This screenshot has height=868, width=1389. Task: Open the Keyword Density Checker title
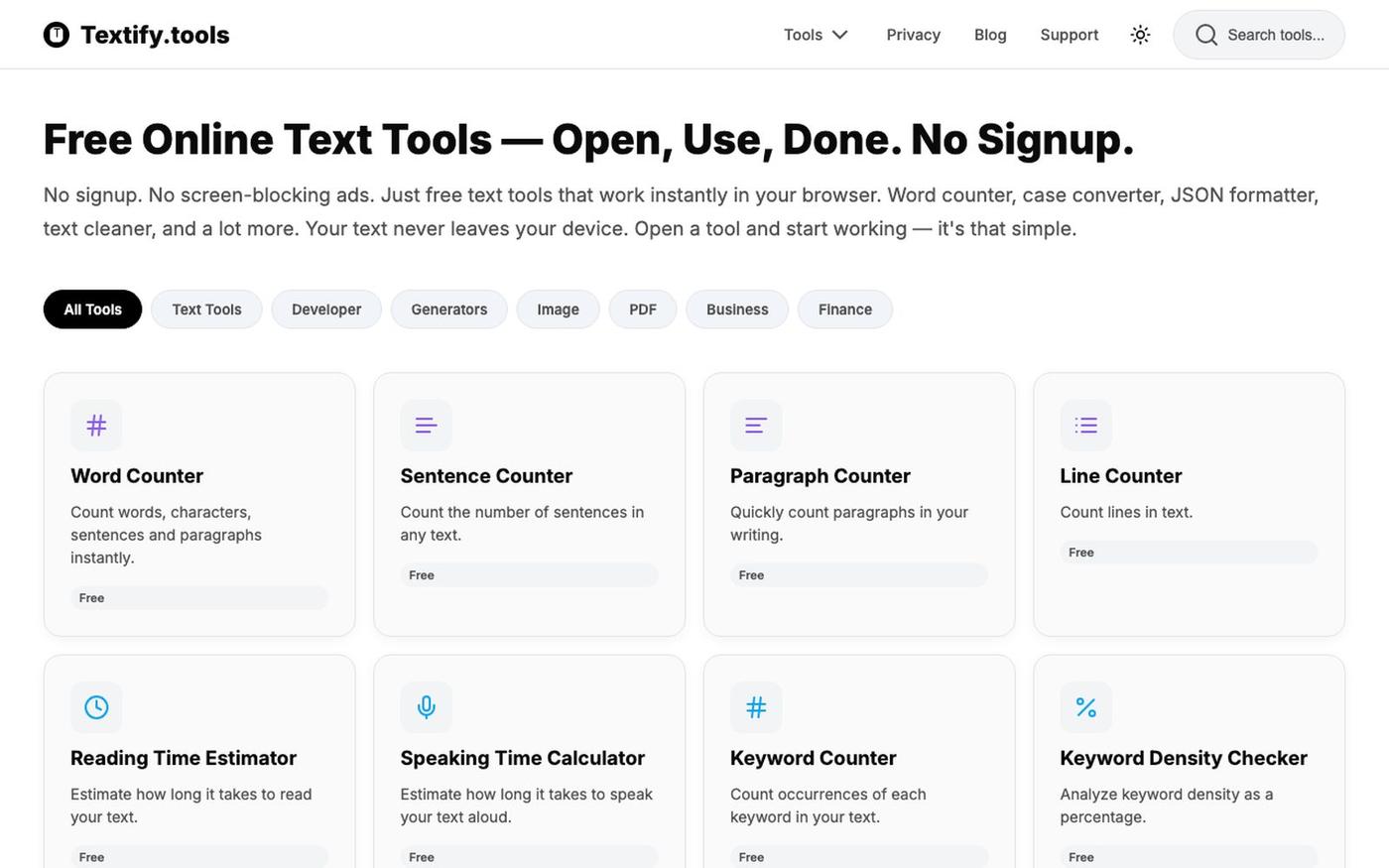tap(1184, 758)
